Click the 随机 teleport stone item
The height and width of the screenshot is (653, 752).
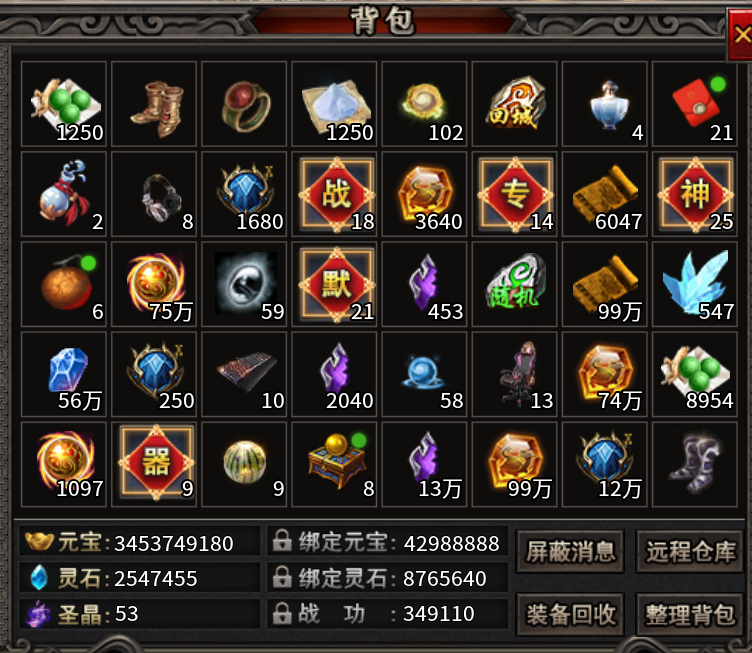tap(514, 284)
